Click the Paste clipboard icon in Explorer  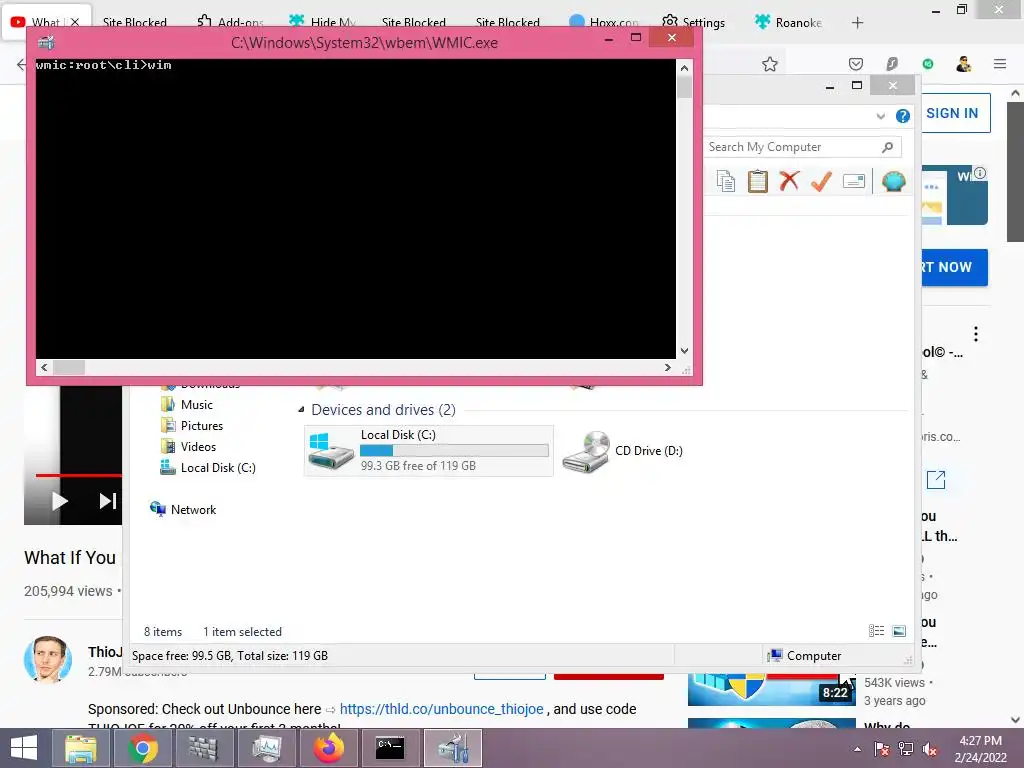(758, 181)
